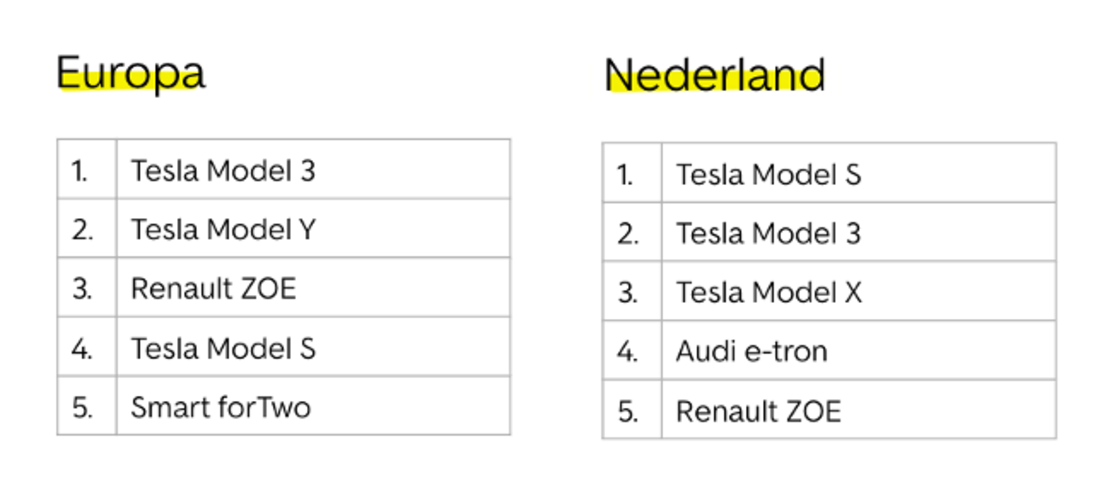This screenshot has height=492, width=1100.
Task: Select Tesla Model 3 in the Europa table
Action: (x=223, y=171)
